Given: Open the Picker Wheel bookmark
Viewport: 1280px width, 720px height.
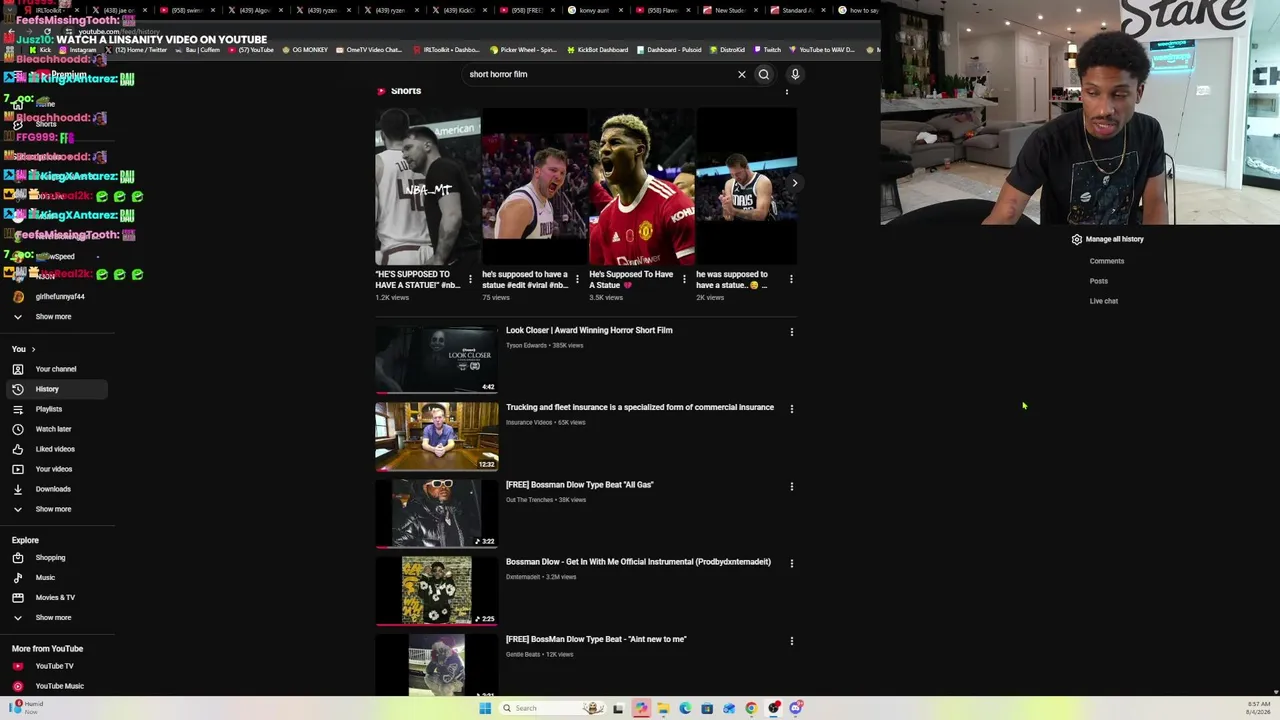Looking at the screenshot, I should point(524,50).
